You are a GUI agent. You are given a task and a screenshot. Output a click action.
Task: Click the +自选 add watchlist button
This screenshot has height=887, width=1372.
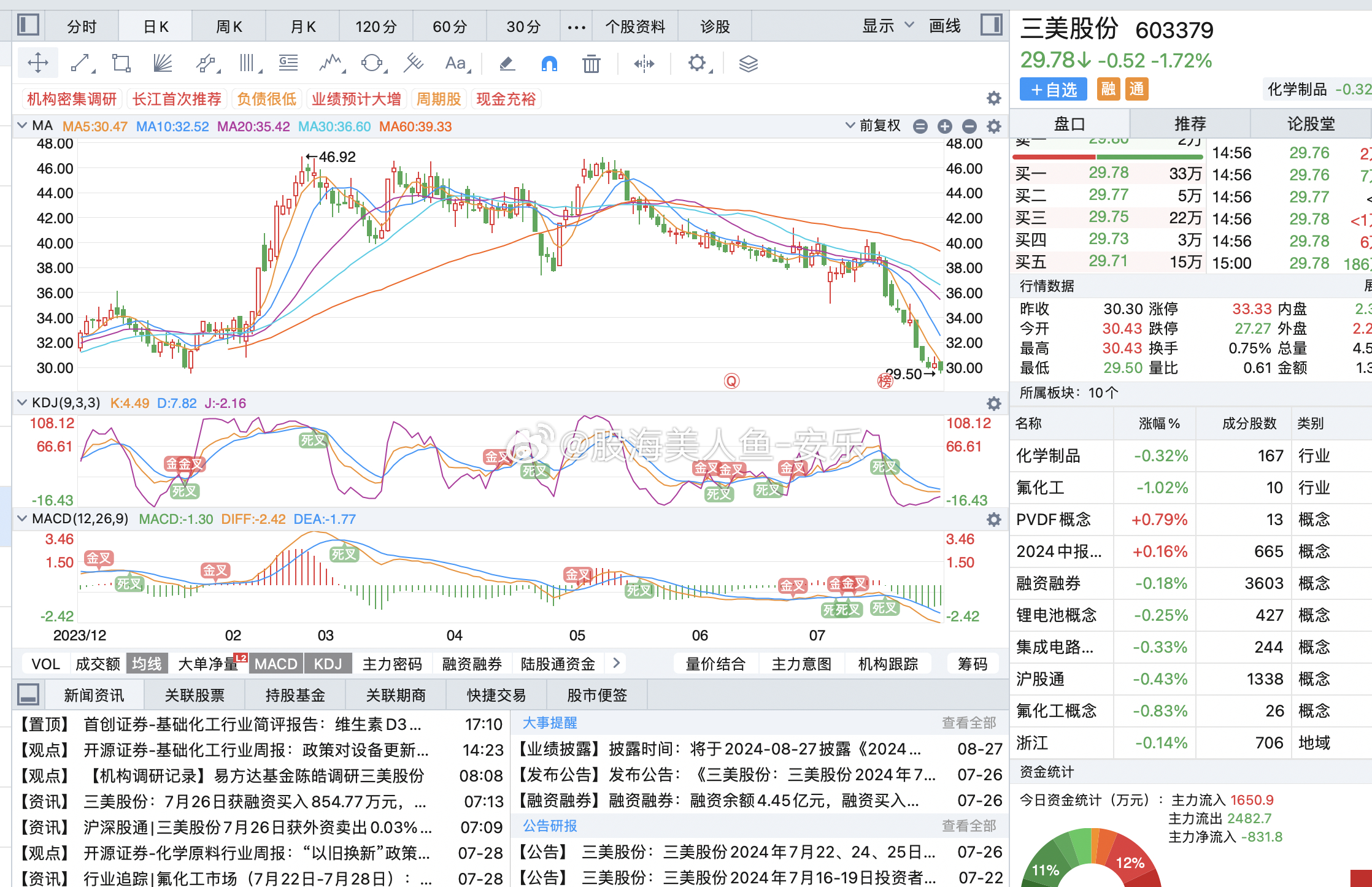[1053, 90]
